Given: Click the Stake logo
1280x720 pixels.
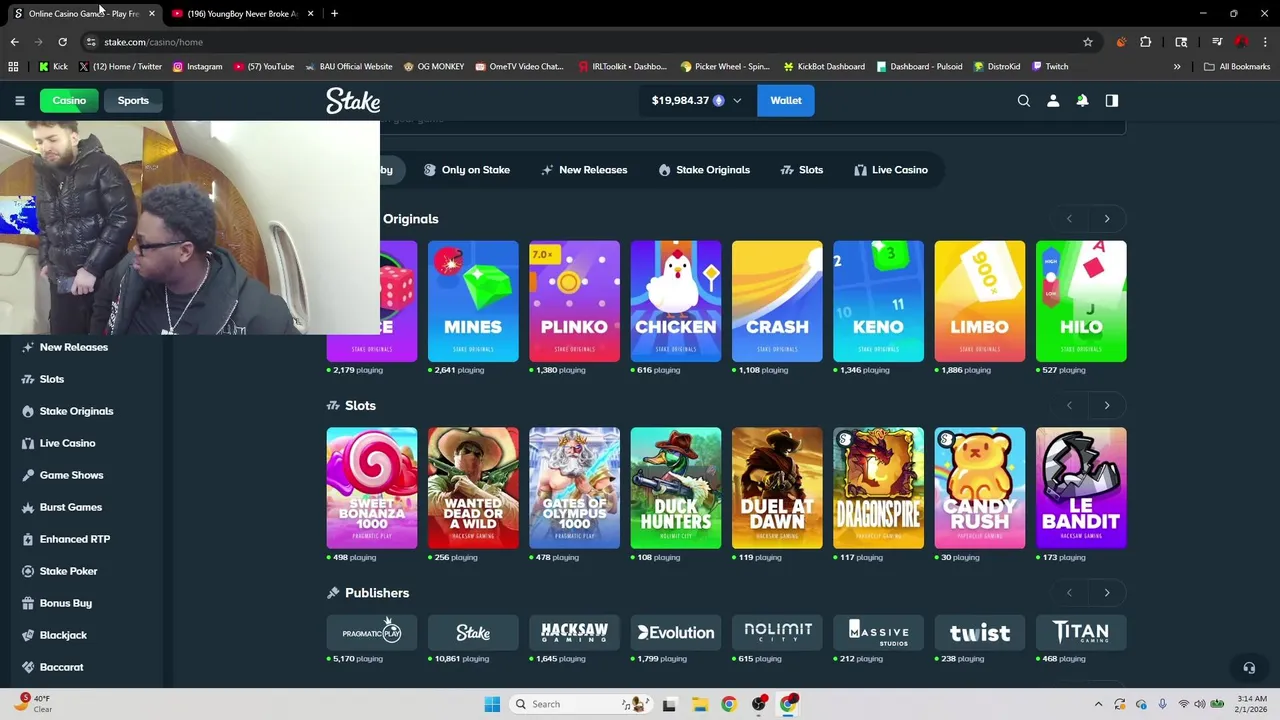Looking at the screenshot, I should click(x=353, y=100).
